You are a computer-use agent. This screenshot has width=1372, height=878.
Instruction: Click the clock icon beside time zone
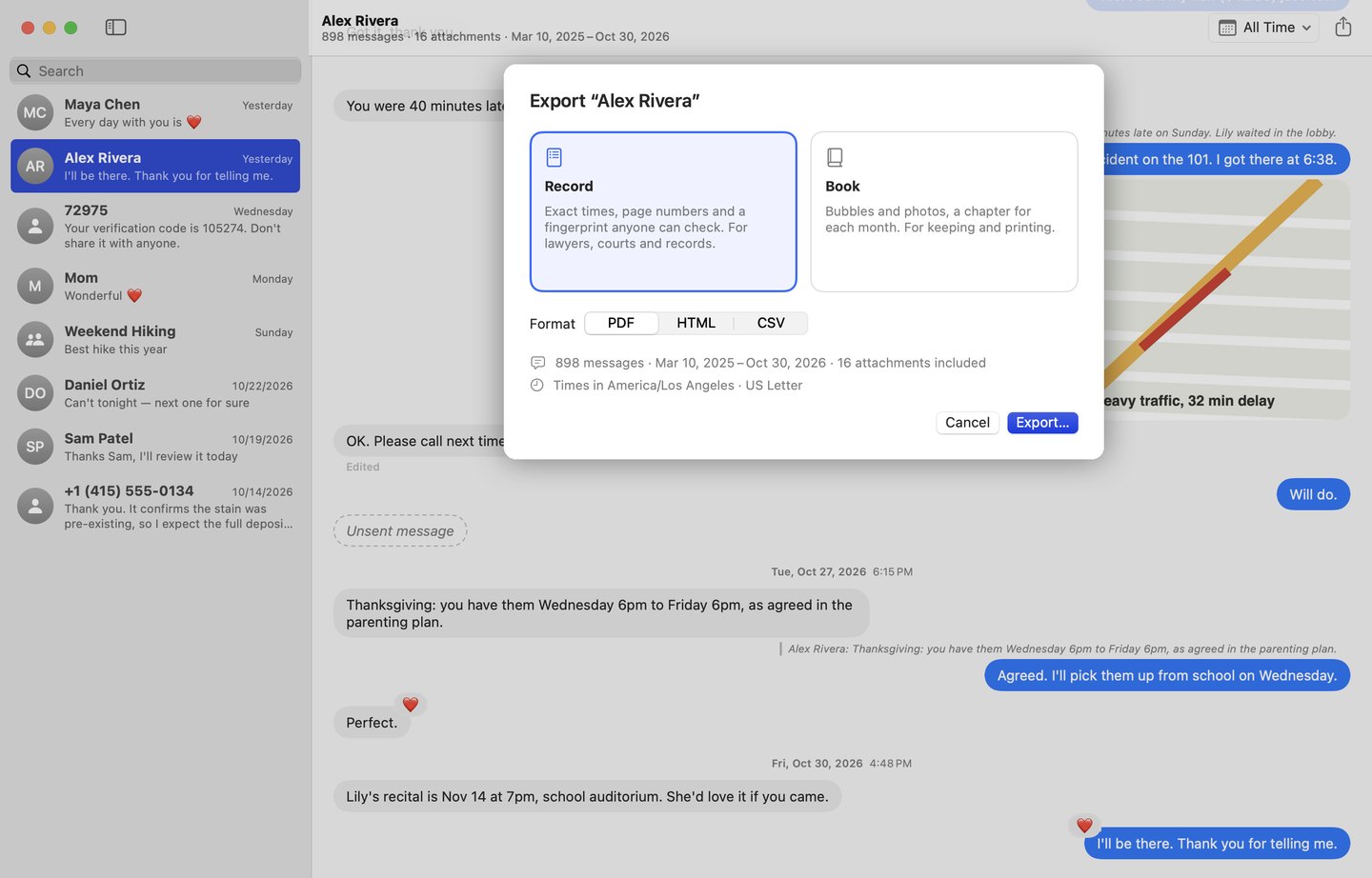[537, 385]
